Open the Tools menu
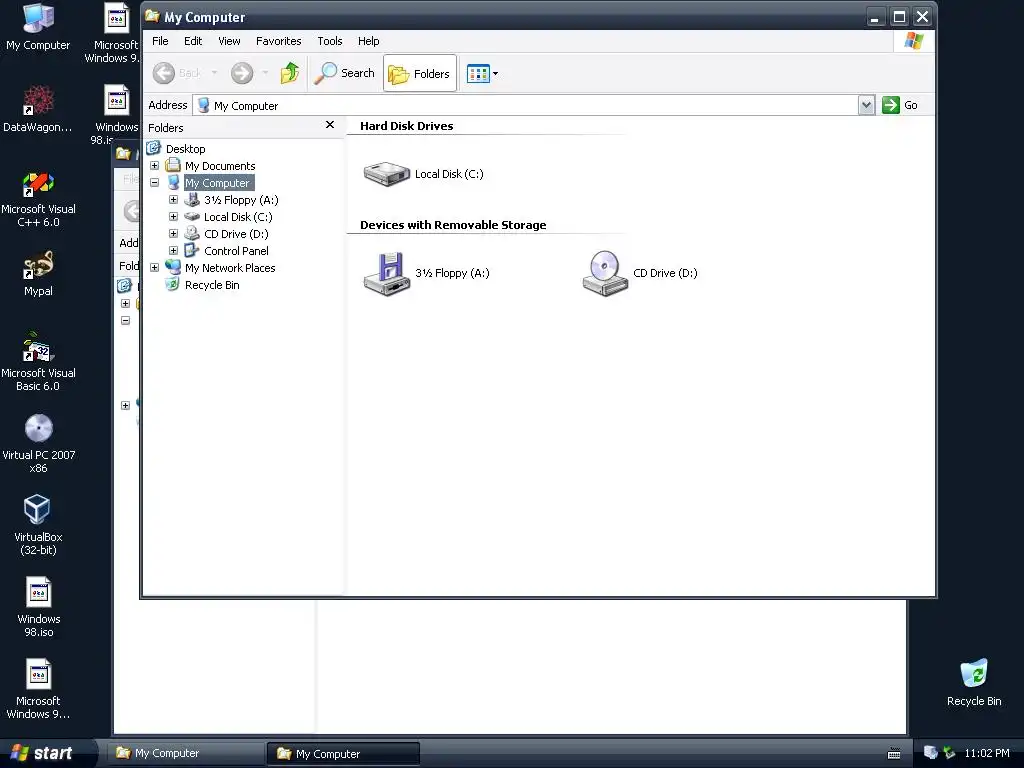This screenshot has width=1024, height=768. coord(330,41)
